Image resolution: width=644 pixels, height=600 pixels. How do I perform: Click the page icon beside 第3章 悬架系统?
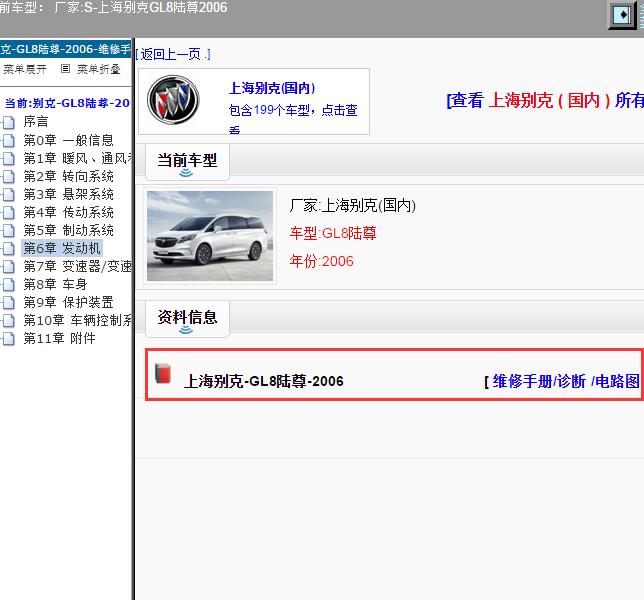click(9, 195)
